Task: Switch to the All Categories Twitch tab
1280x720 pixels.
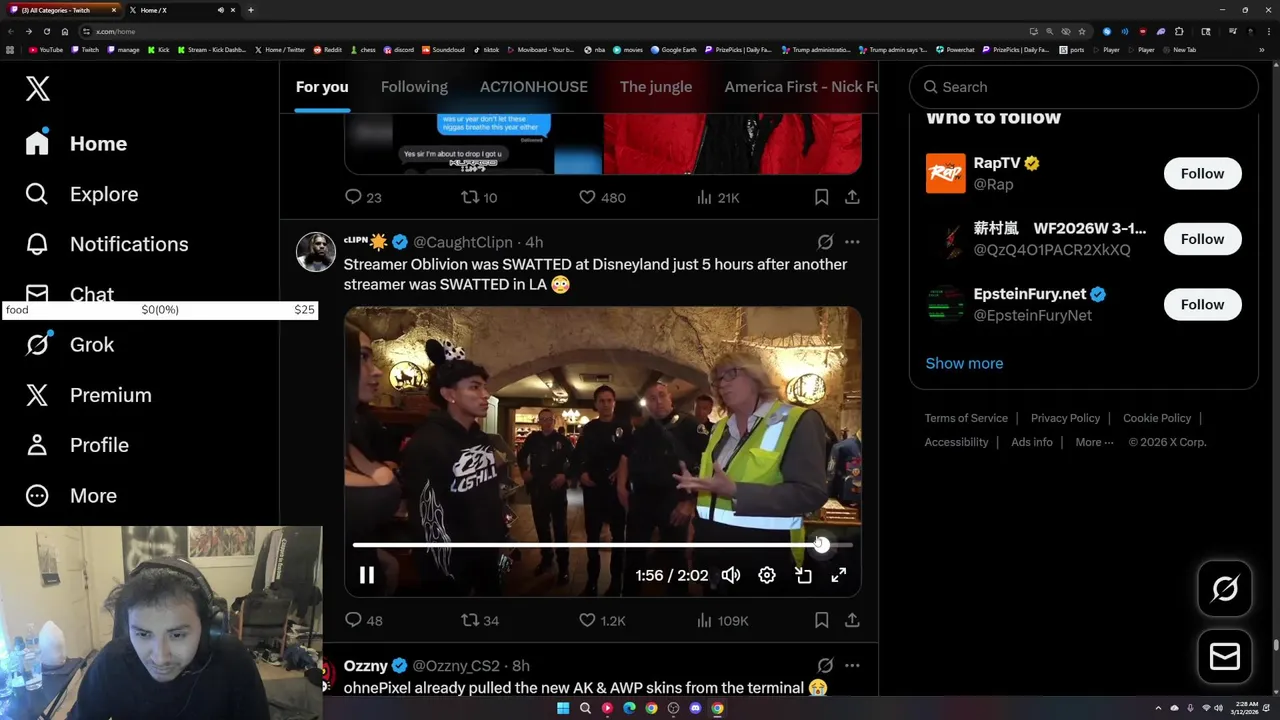Action: click(62, 10)
